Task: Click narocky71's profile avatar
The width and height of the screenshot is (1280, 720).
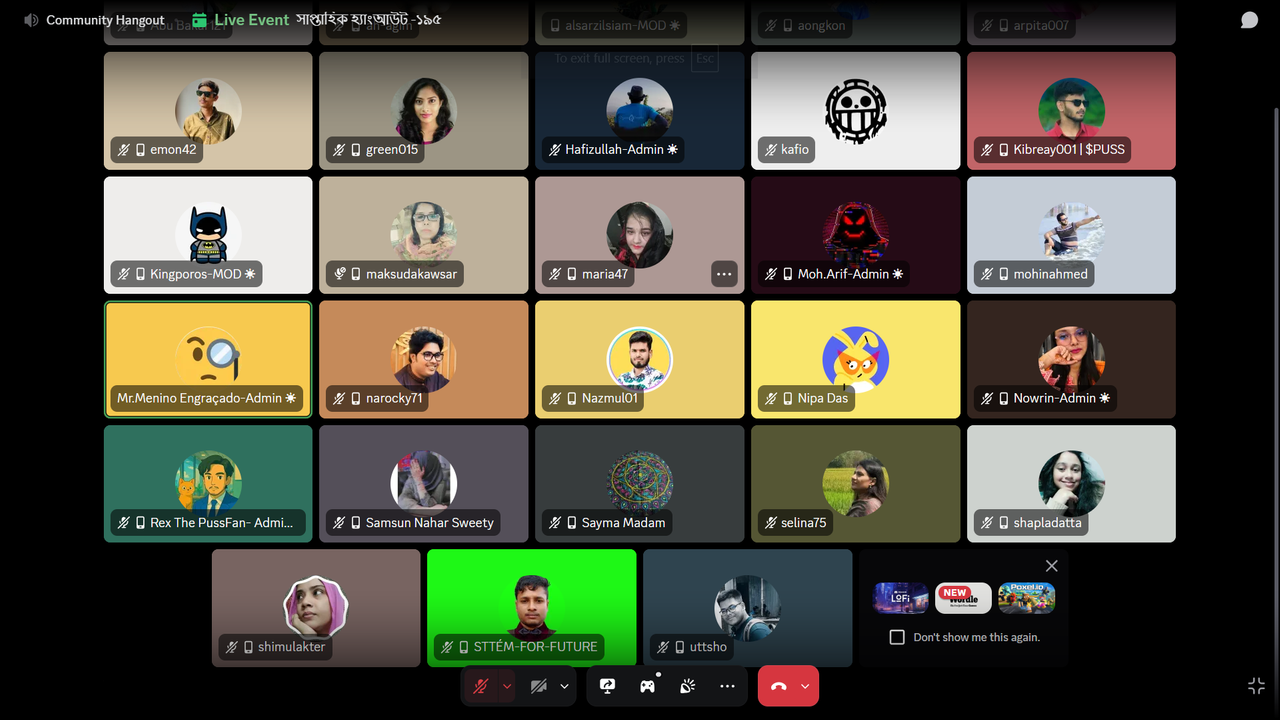Action: [424, 358]
